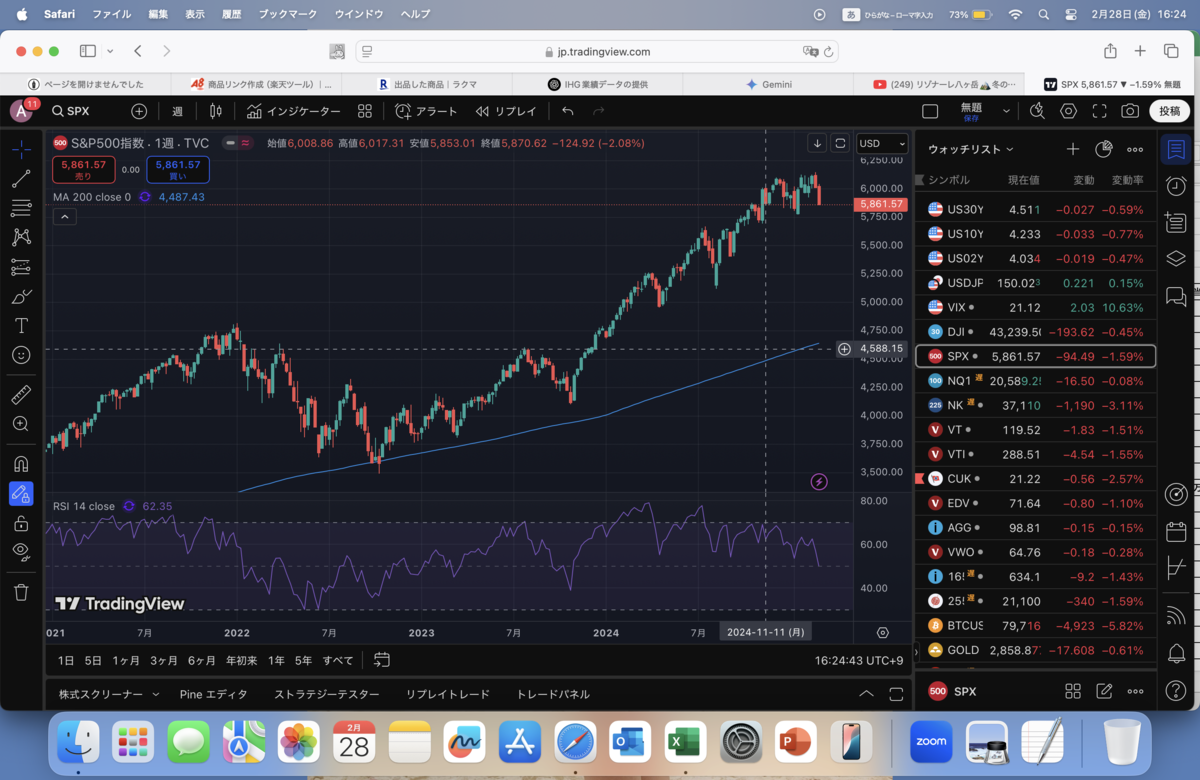
Task: Add a symbol to the watchlist
Action: coord(1072,149)
